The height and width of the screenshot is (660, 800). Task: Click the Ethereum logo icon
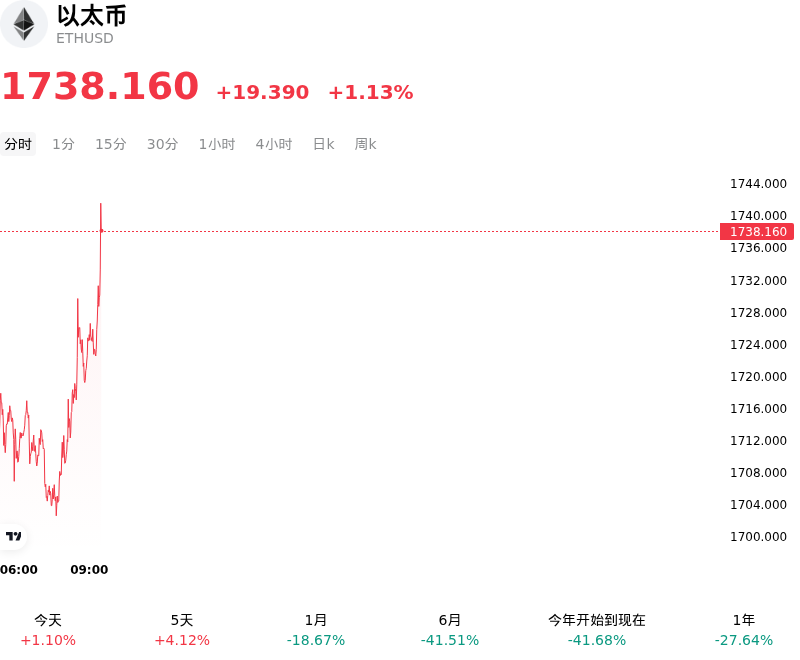23,24
